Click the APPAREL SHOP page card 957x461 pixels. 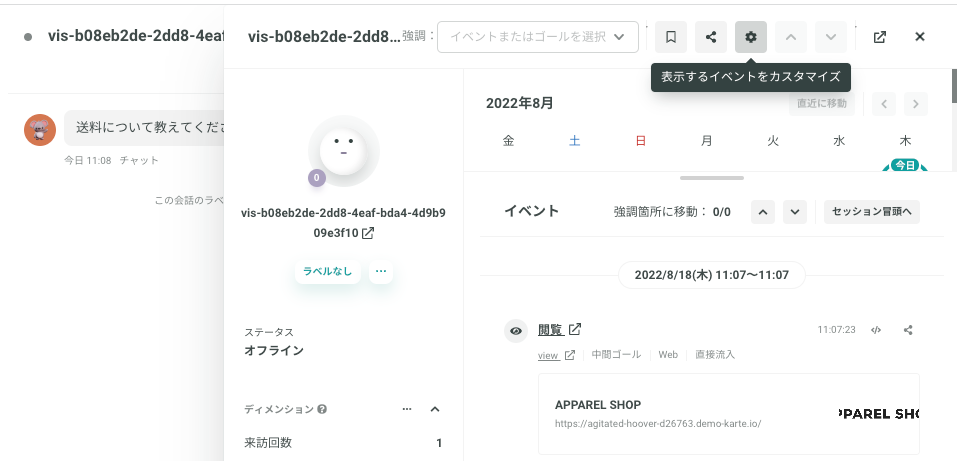point(729,413)
